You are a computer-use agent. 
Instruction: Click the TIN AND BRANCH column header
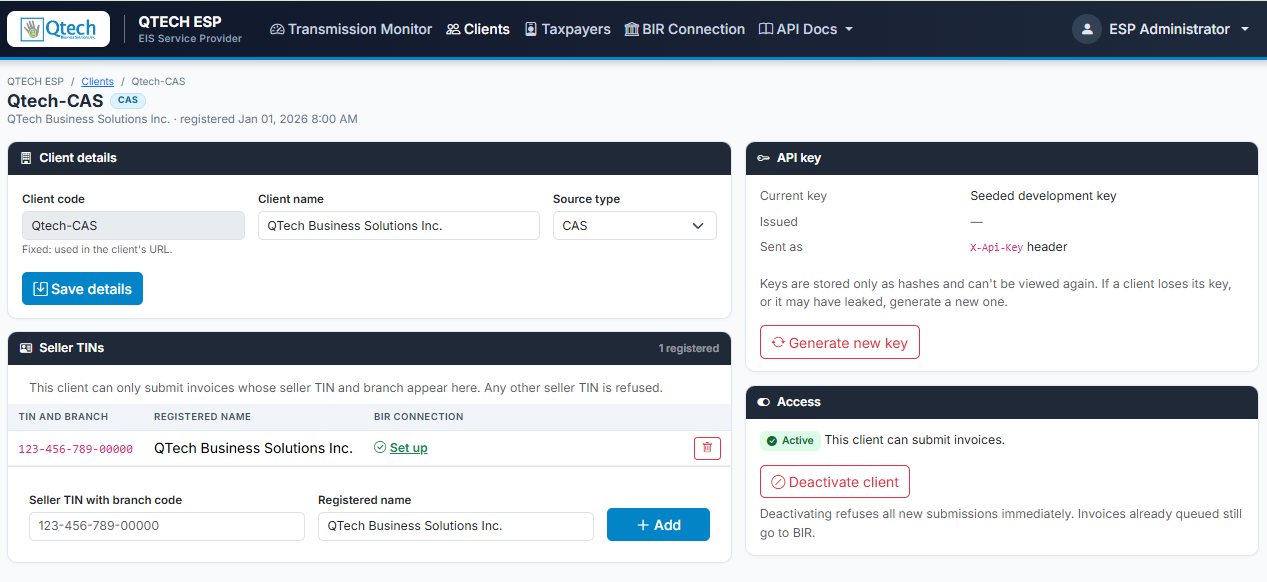(63, 417)
